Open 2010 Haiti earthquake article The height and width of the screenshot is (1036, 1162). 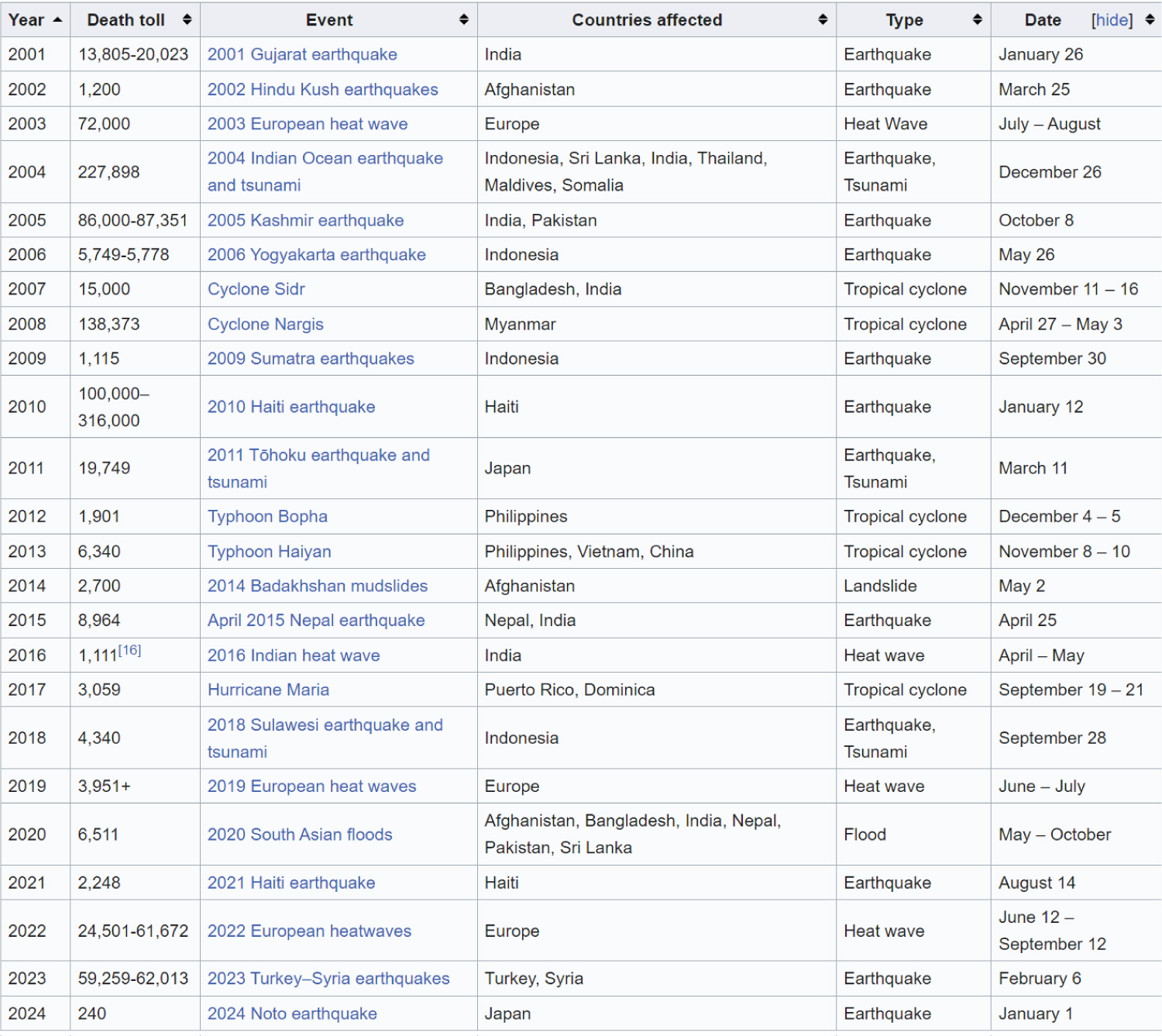click(291, 407)
